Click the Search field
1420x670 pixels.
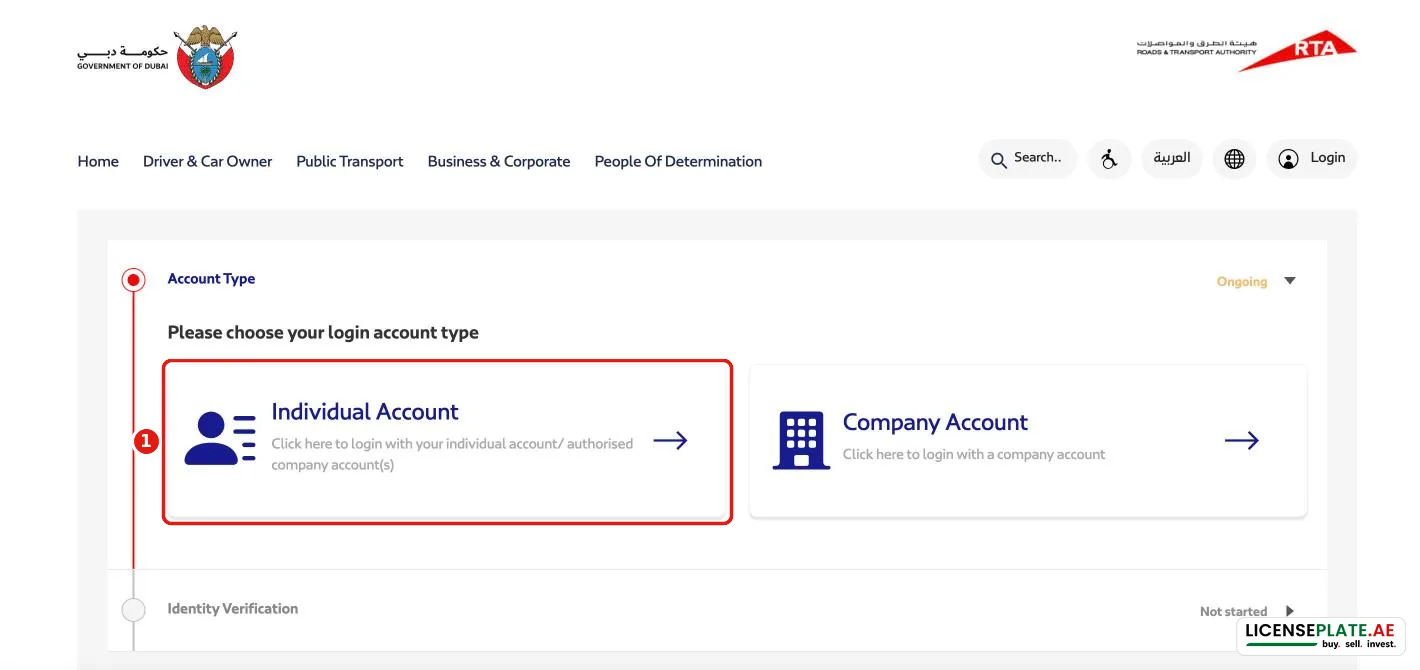pos(1028,158)
